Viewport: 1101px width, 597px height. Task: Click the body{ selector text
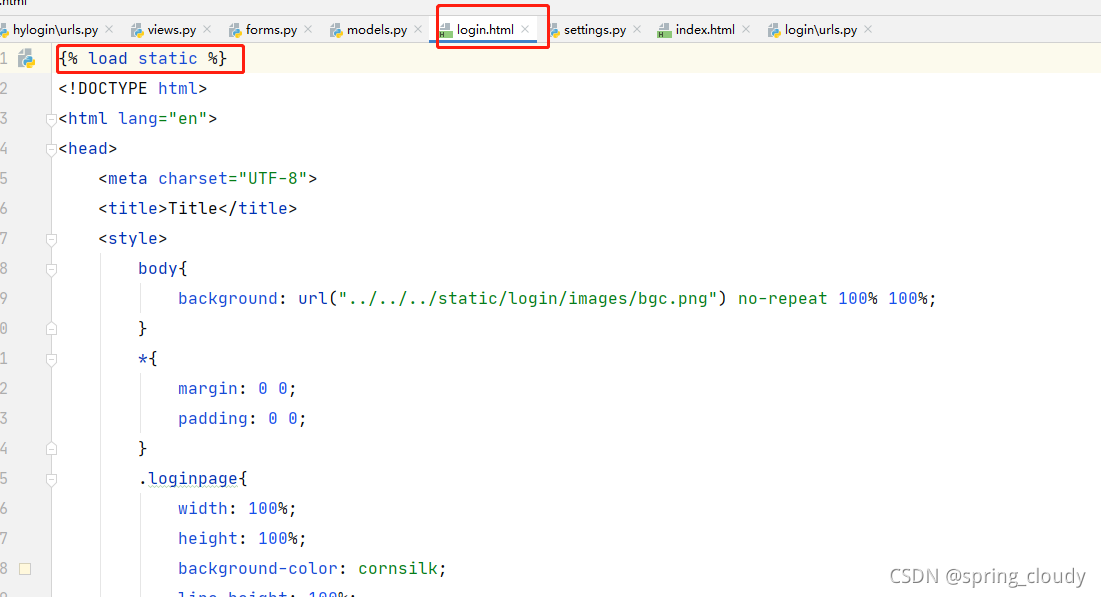click(163, 268)
